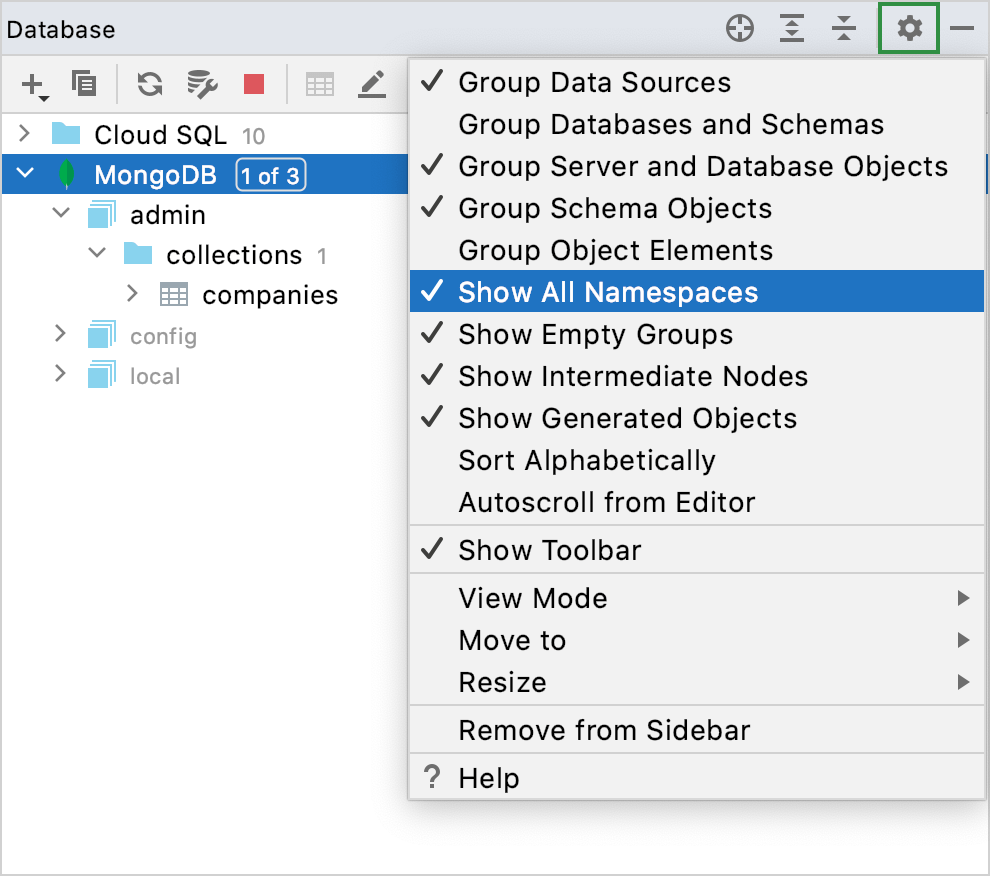
Task: Open the View Mode submenu
Action: tap(532, 598)
